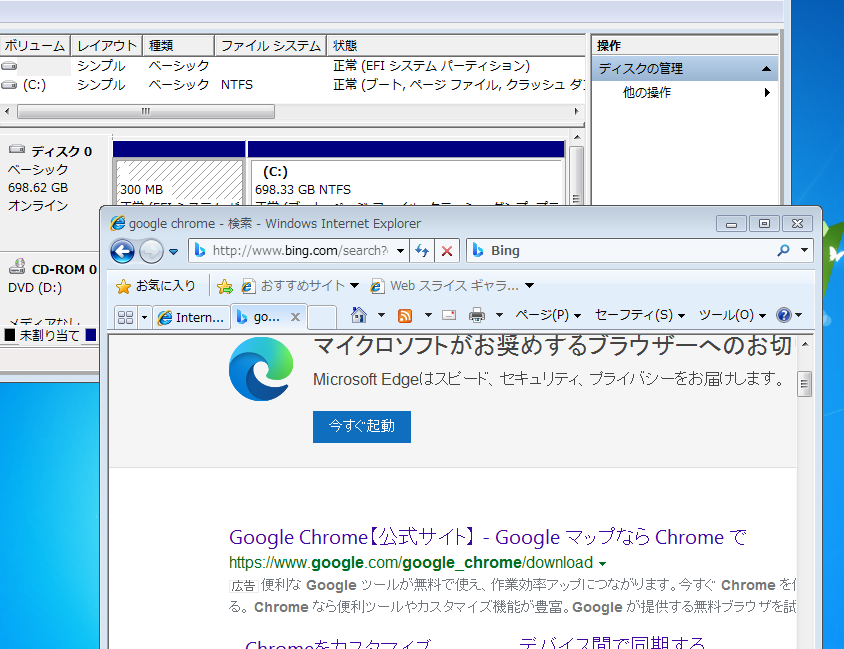Open Help via the question mark icon

784,314
